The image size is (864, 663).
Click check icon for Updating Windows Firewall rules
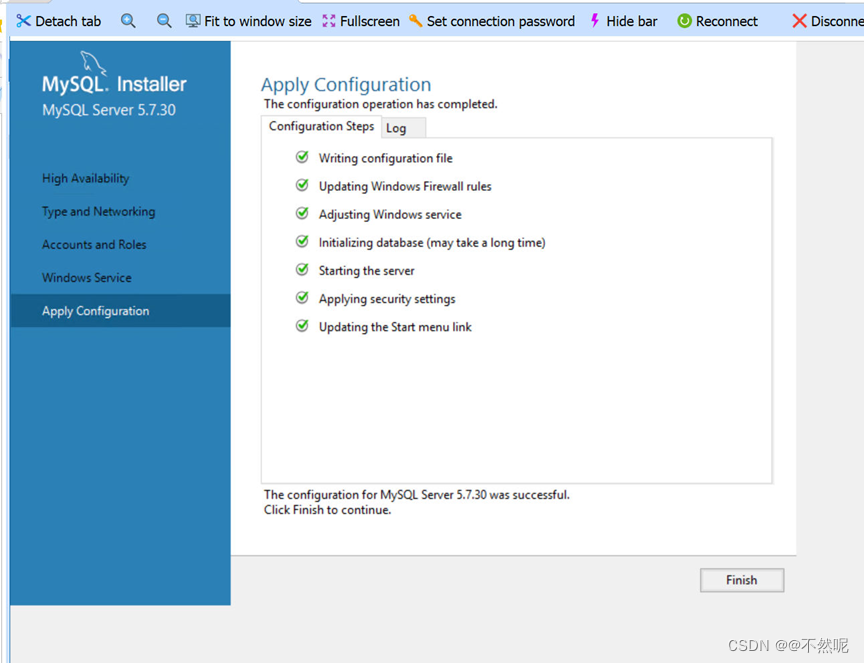pyautogui.click(x=302, y=185)
